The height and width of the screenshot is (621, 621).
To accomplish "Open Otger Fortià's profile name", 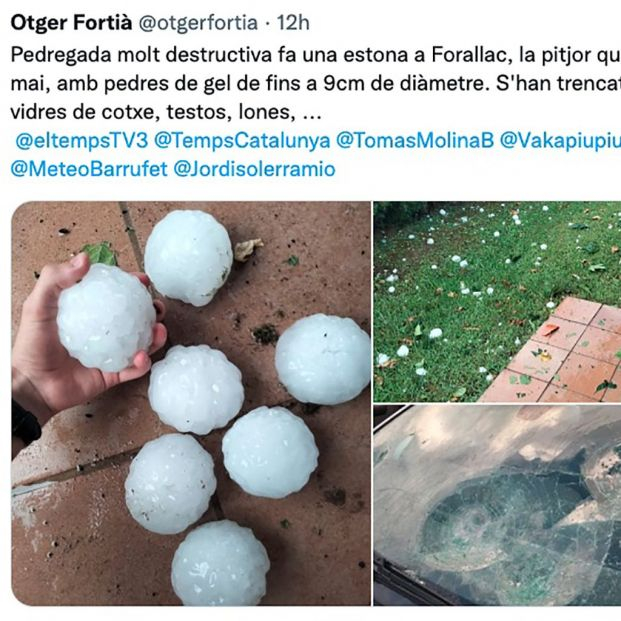I will tap(71, 23).
